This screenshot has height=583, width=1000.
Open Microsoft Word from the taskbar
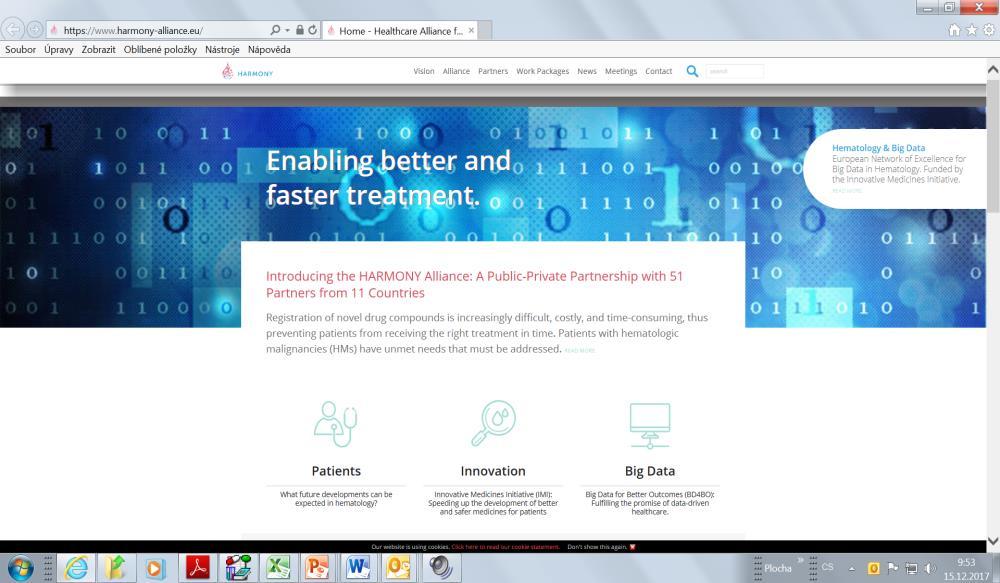tap(358, 568)
